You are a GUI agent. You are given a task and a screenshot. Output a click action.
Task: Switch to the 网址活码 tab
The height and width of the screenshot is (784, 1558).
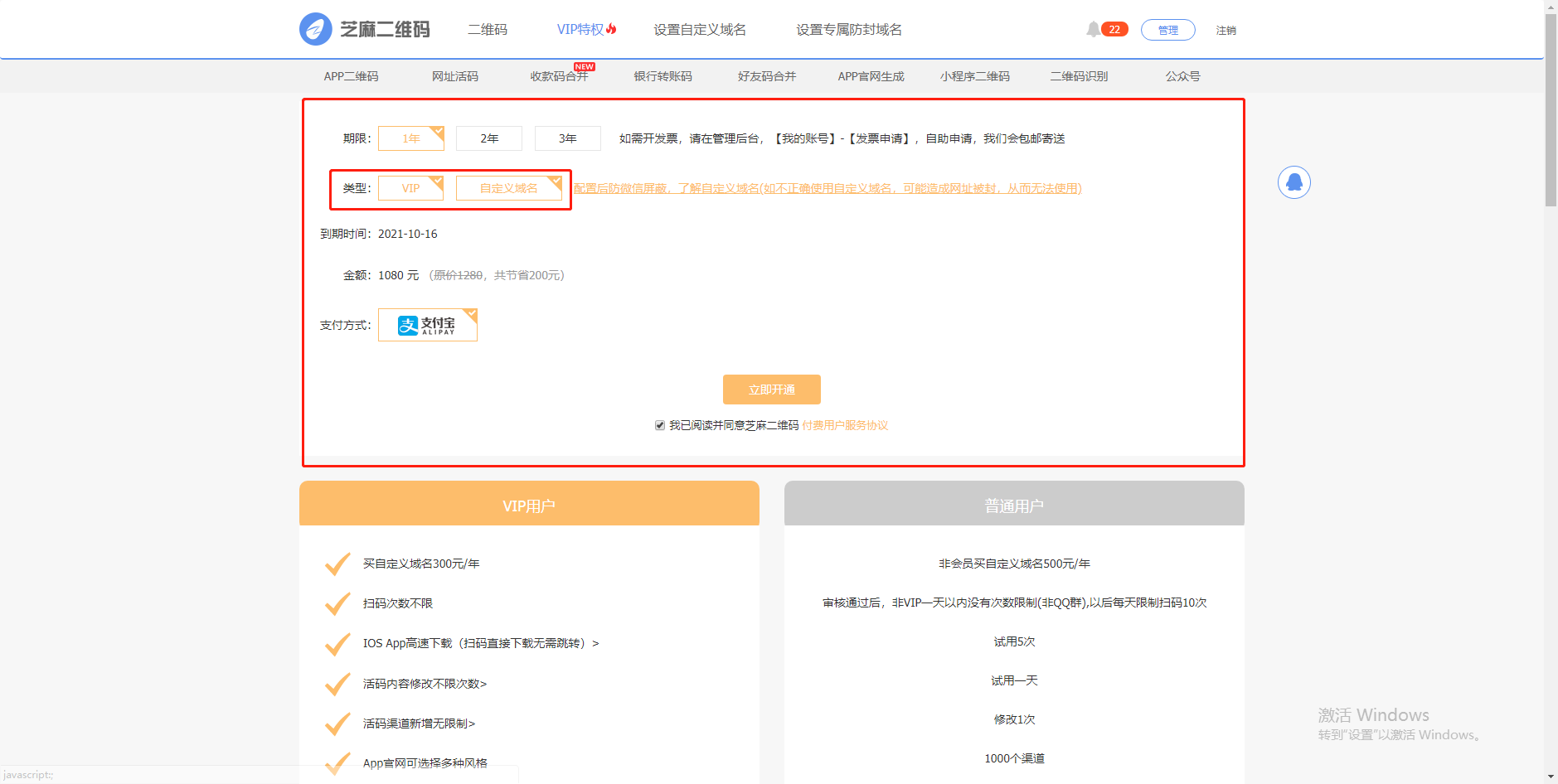[455, 76]
